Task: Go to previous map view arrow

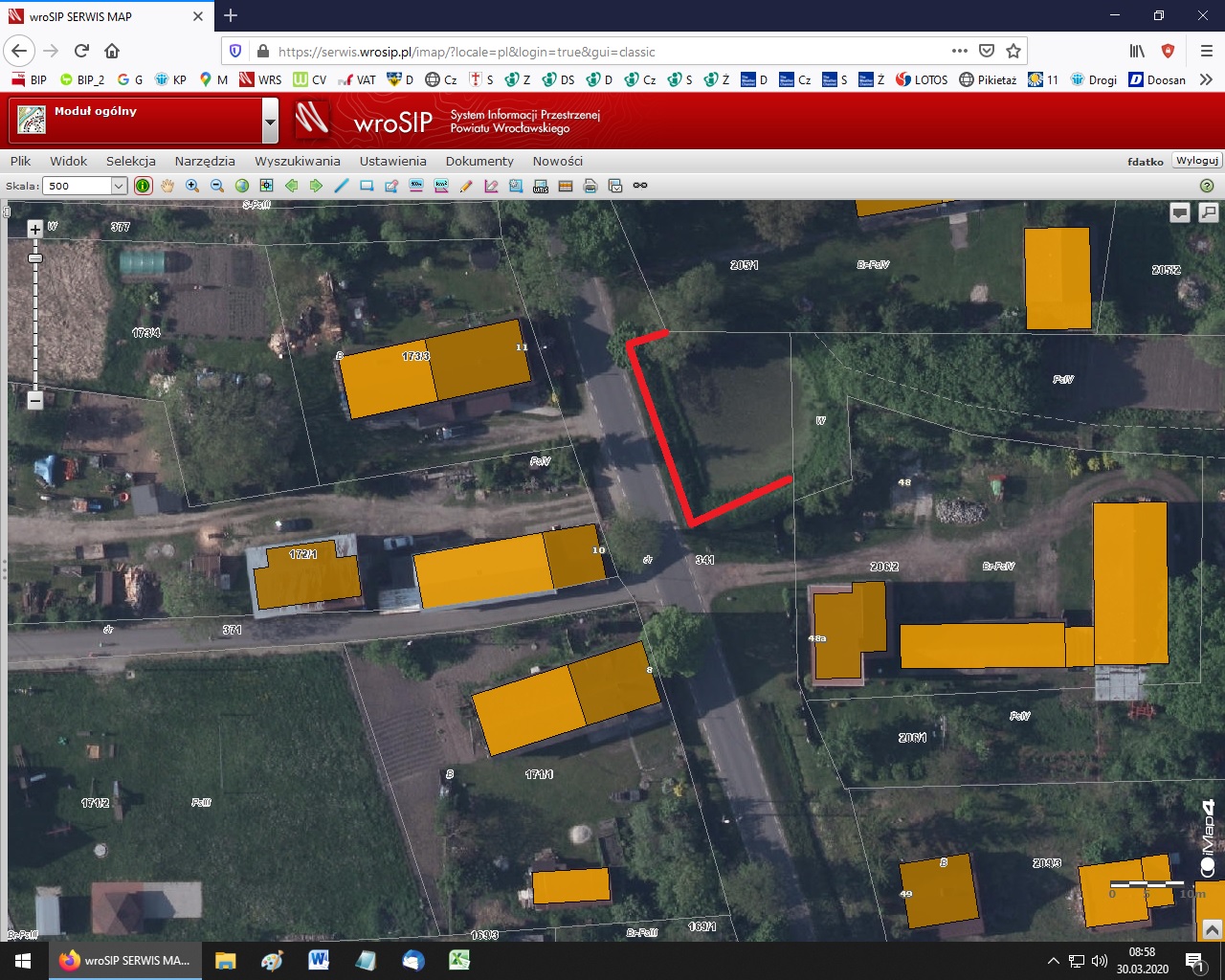Action: click(x=292, y=186)
